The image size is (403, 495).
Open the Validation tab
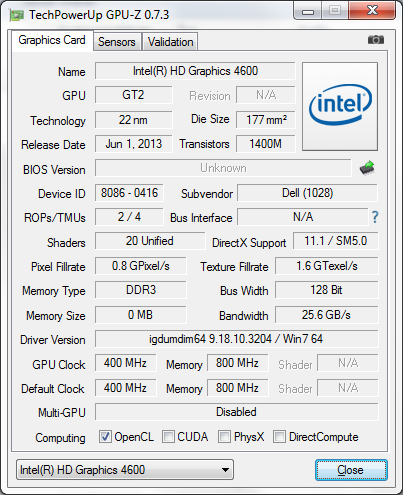170,42
